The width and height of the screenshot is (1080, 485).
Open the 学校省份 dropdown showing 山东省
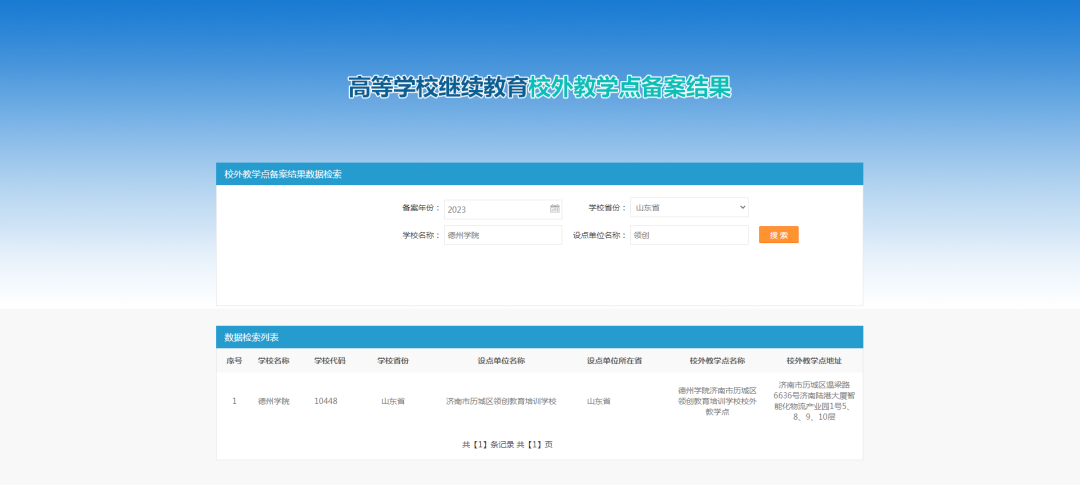coord(689,207)
